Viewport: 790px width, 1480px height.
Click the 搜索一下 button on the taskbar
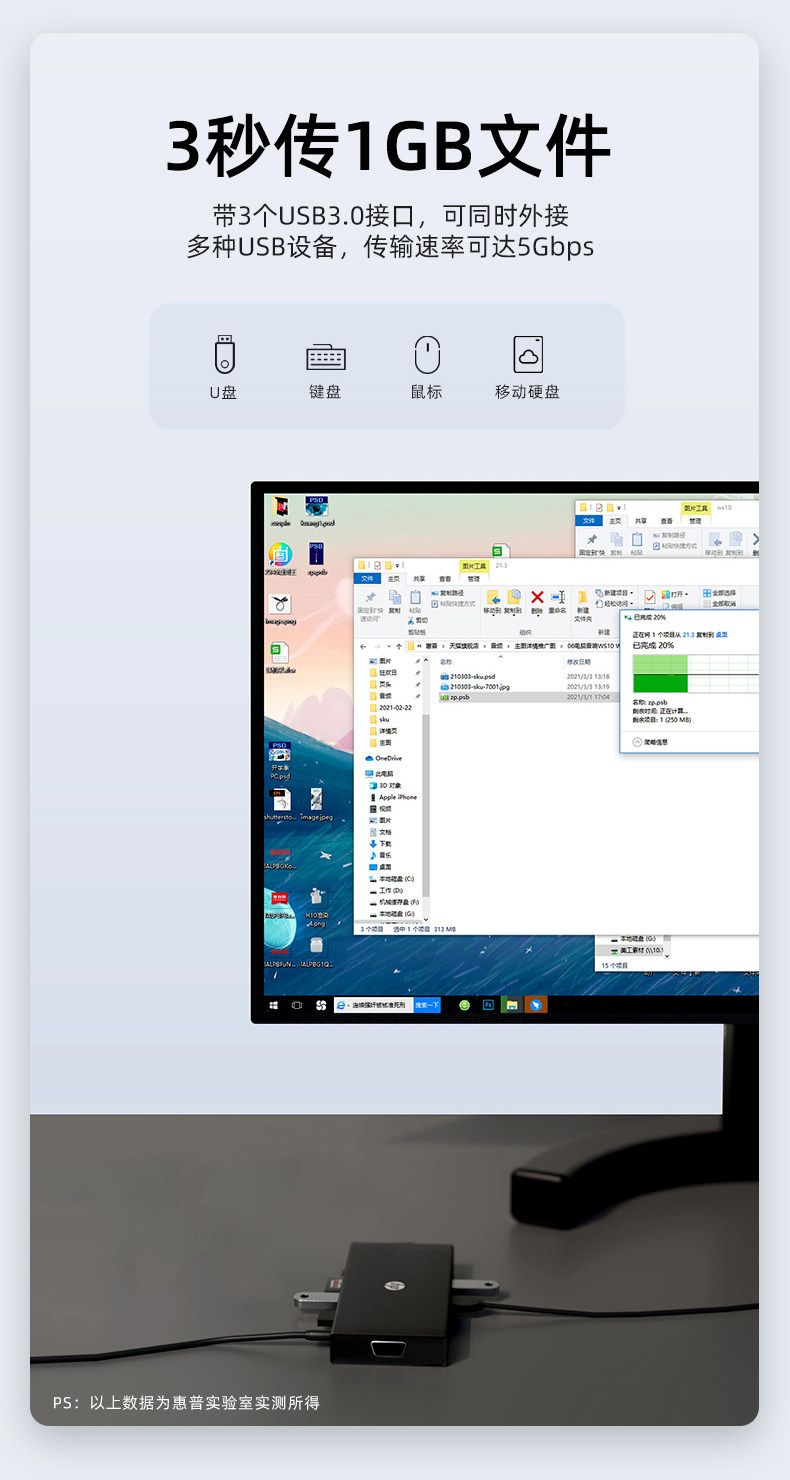(427, 1005)
